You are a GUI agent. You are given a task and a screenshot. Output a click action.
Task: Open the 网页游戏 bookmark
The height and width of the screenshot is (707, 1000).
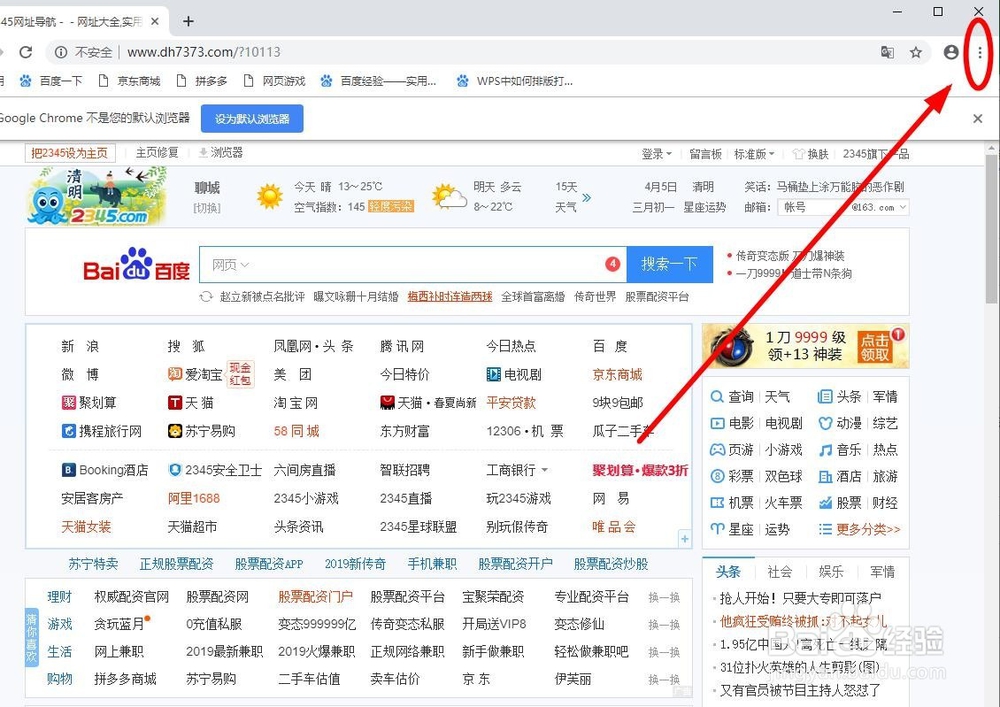(x=275, y=81)
